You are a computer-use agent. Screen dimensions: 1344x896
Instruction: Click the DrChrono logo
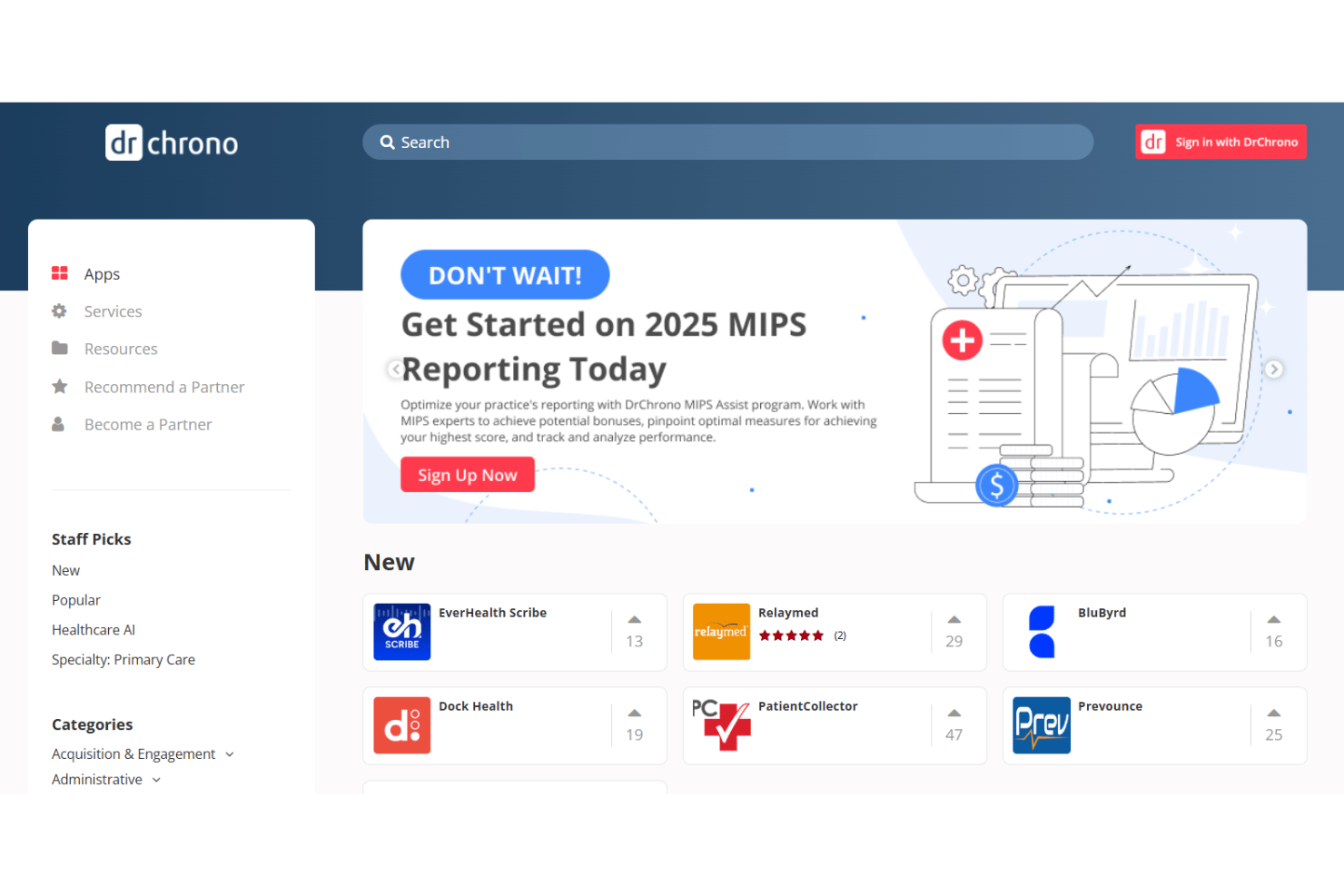pos(172,143)
